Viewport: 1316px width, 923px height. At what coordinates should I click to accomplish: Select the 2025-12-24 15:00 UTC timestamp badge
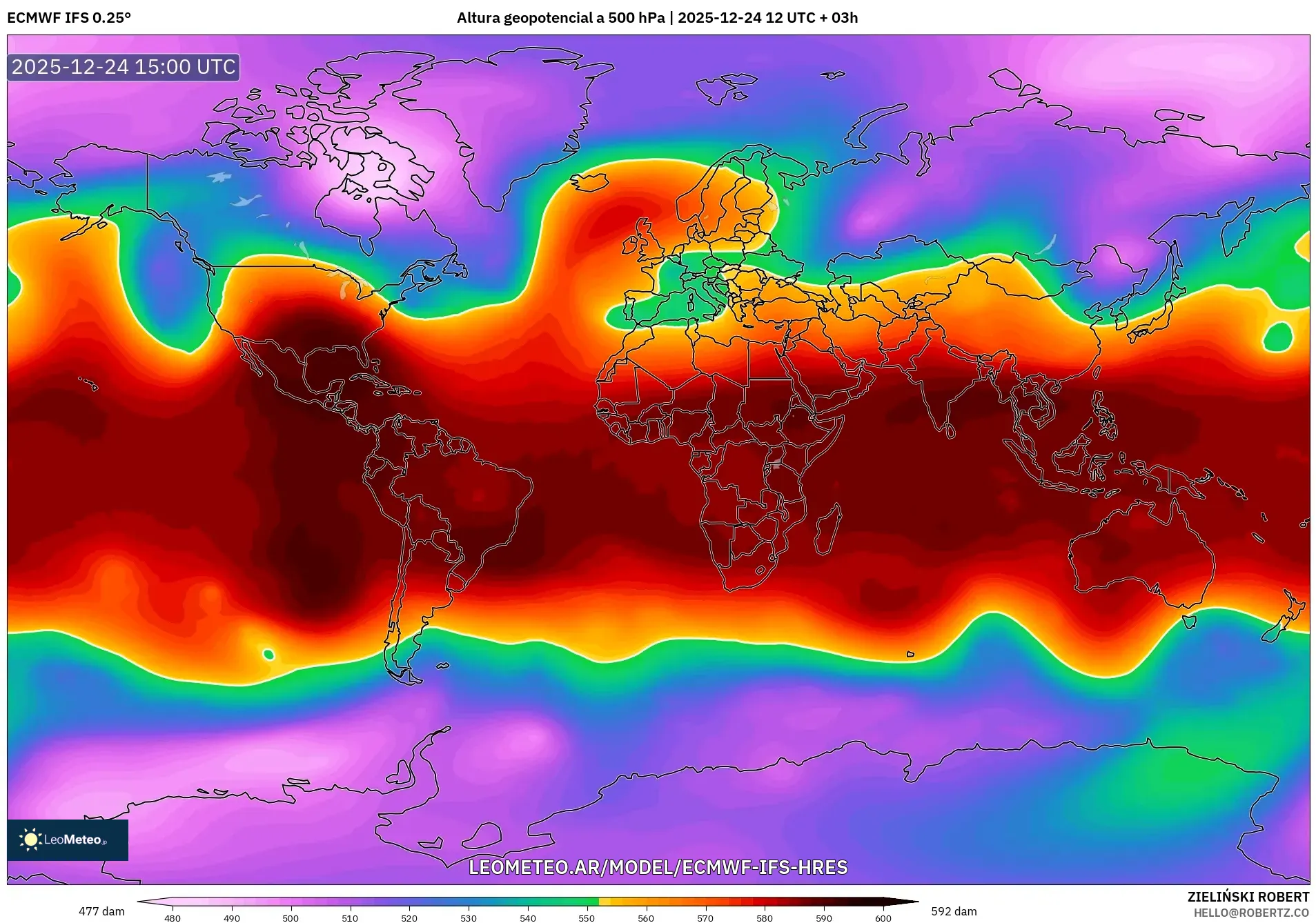click(123, 68)
